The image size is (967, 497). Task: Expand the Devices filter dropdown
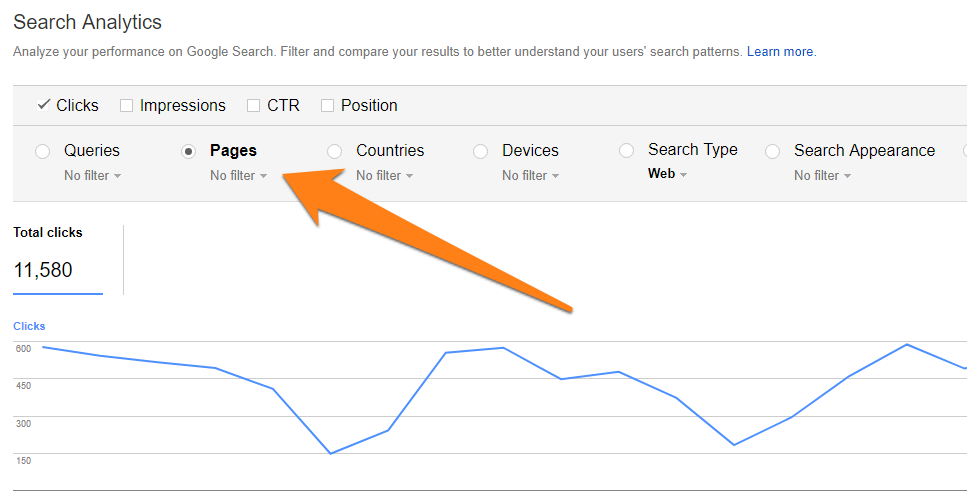[530, 176]
